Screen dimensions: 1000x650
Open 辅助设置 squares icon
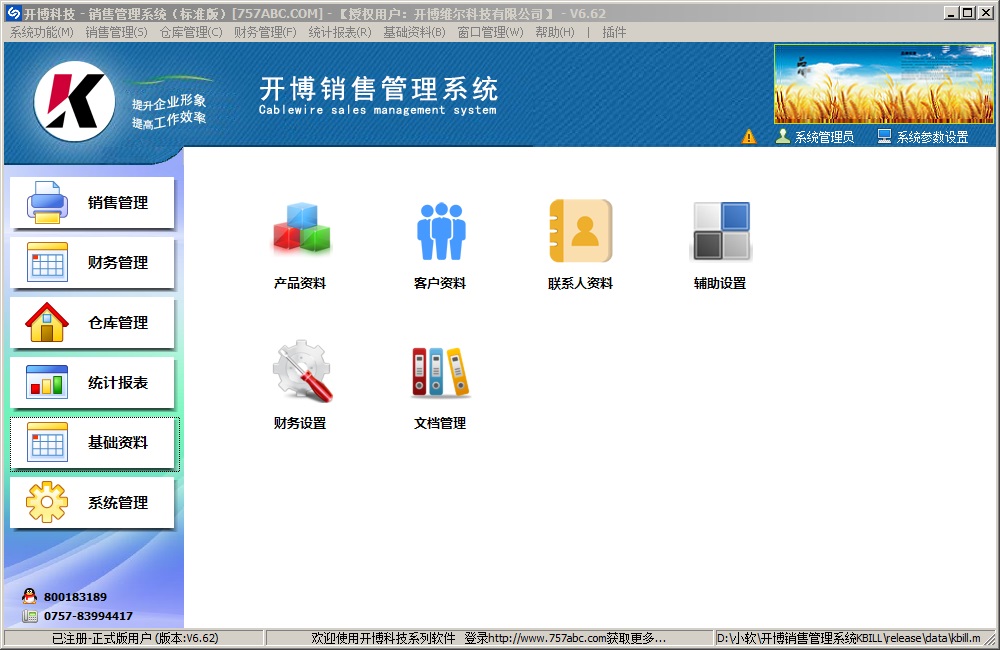point(721,231)
